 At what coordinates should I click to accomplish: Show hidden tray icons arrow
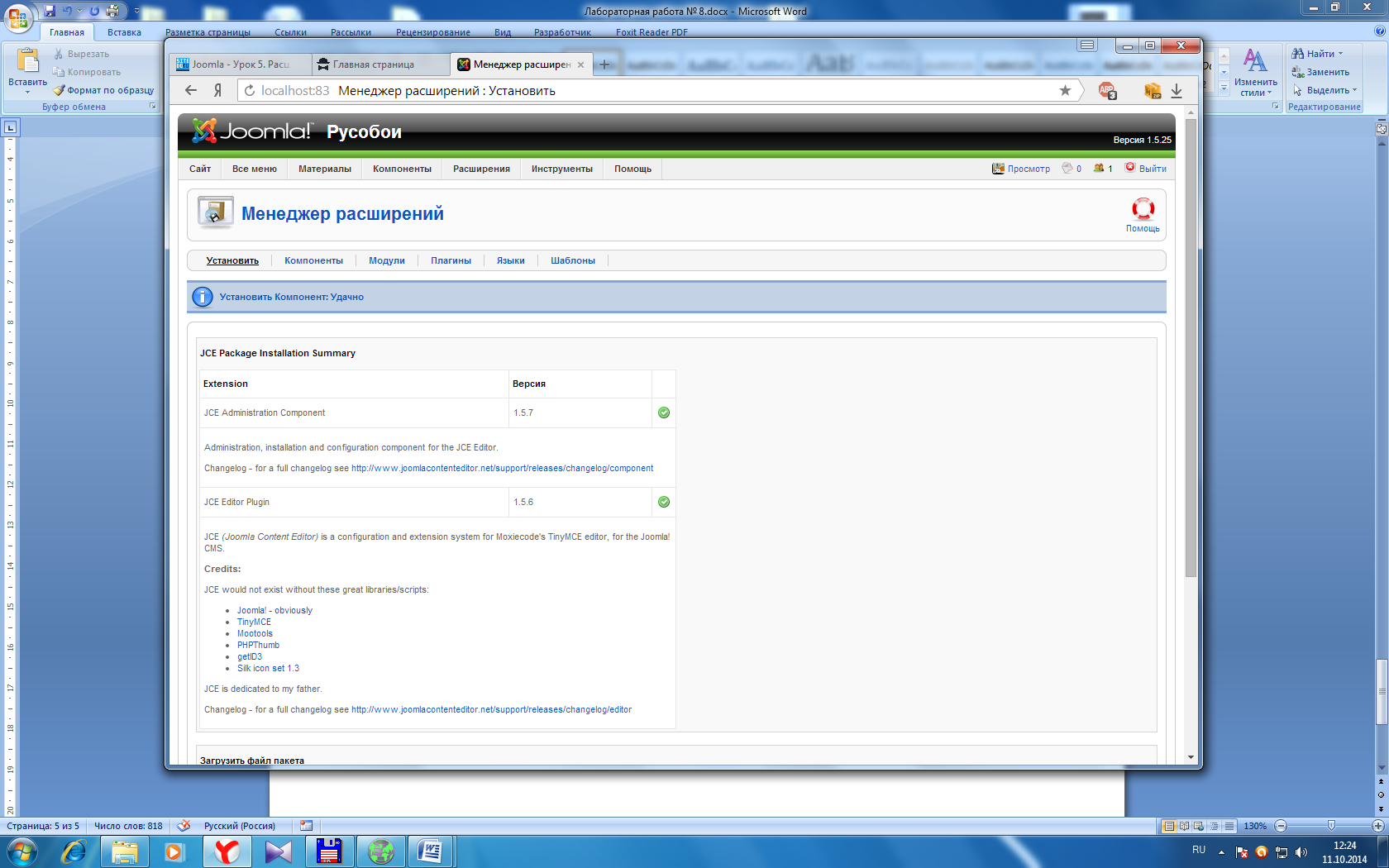[1221, 851]
